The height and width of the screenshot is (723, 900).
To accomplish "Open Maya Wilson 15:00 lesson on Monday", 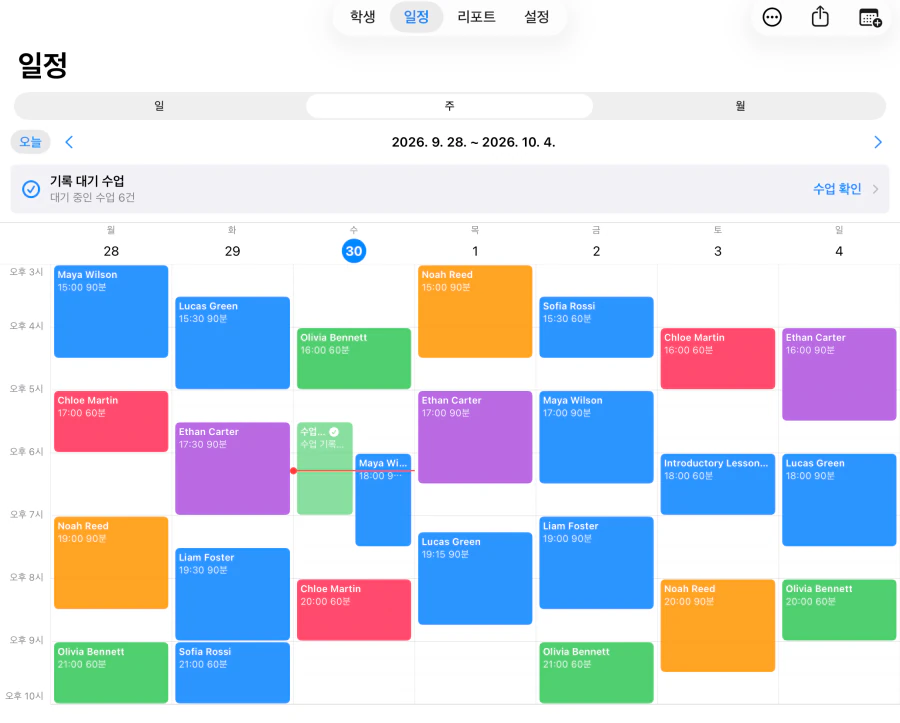I will pos(111,312).
